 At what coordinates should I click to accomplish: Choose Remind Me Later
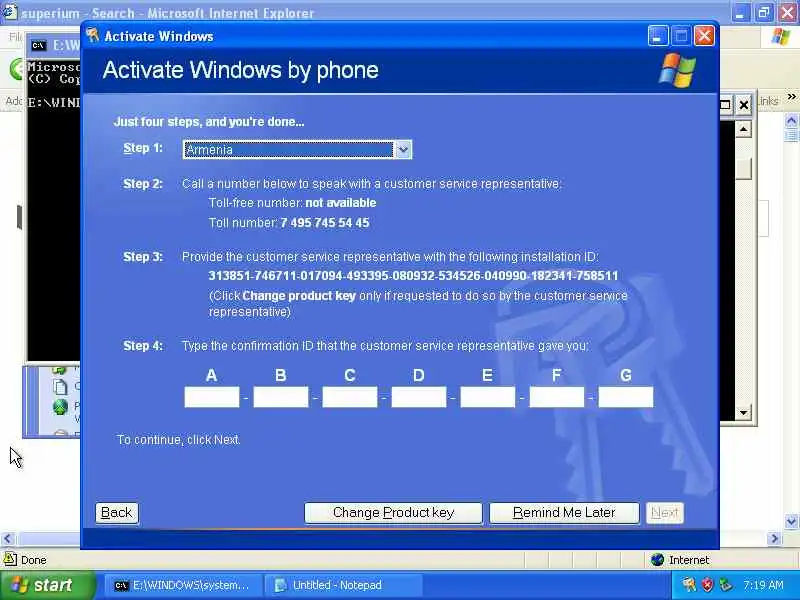pos(564,513)
